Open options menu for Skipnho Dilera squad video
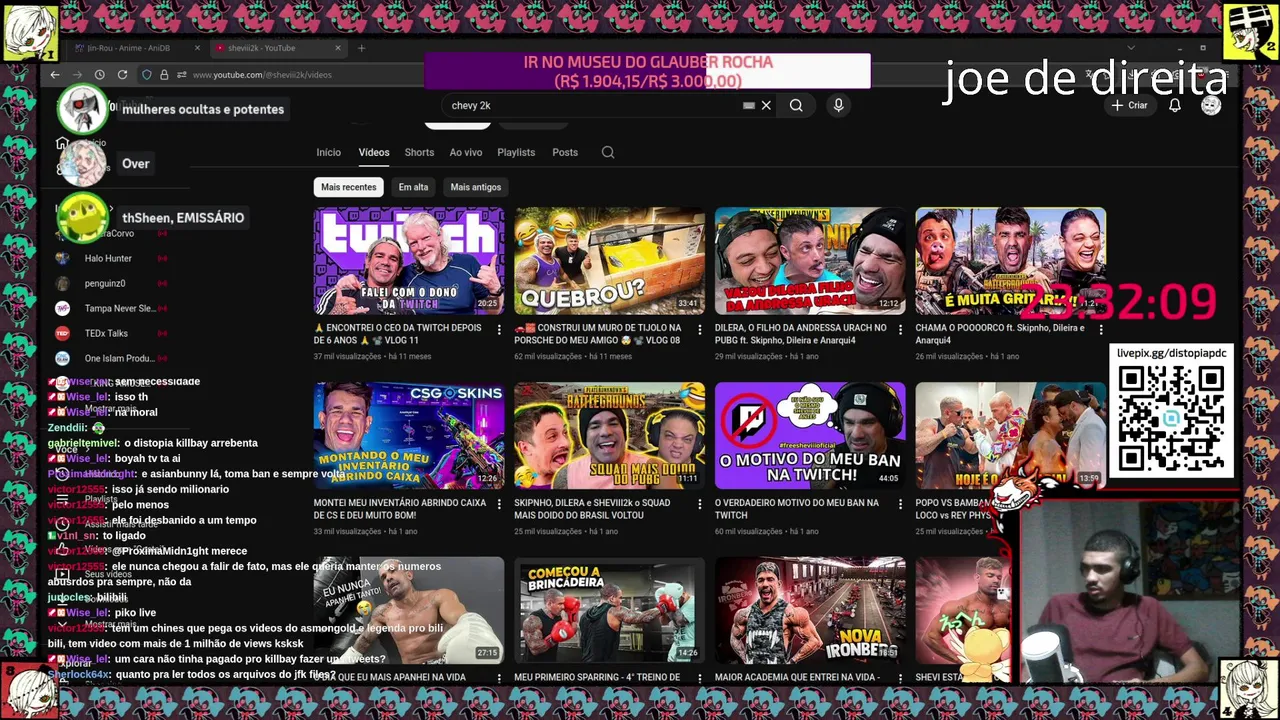1280x720 pixels. 699,504
